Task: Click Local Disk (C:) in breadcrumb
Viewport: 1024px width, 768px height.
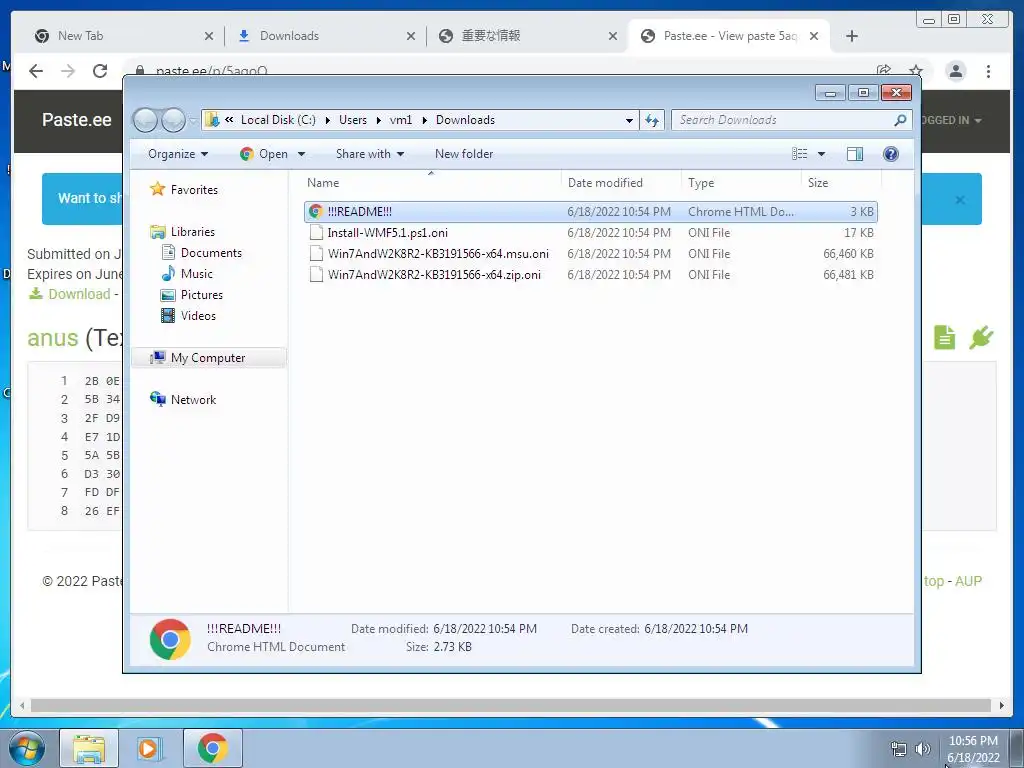Action: point(278,120)
